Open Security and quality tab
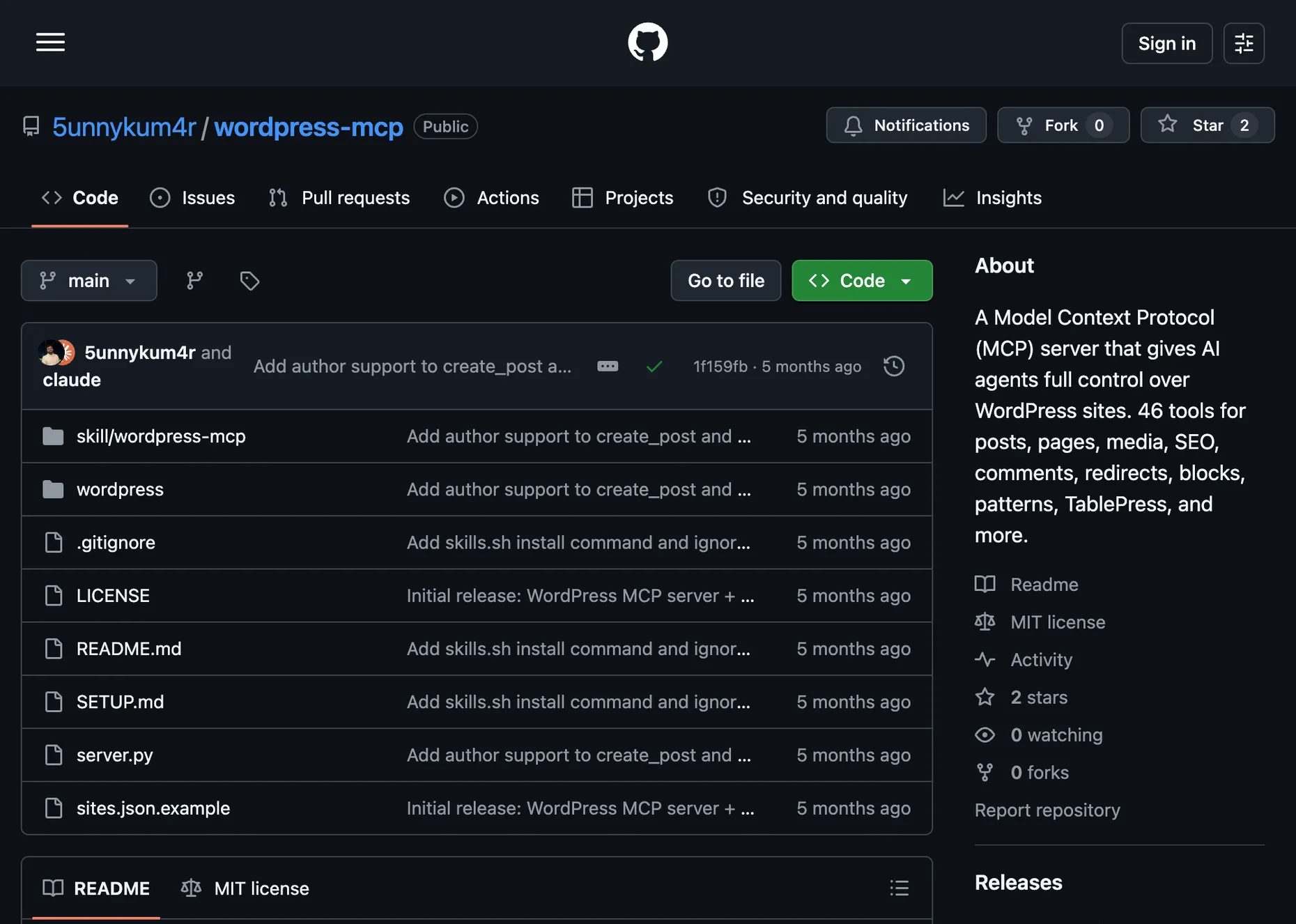This screenshot has height=924, width=1296. [807, 198]
